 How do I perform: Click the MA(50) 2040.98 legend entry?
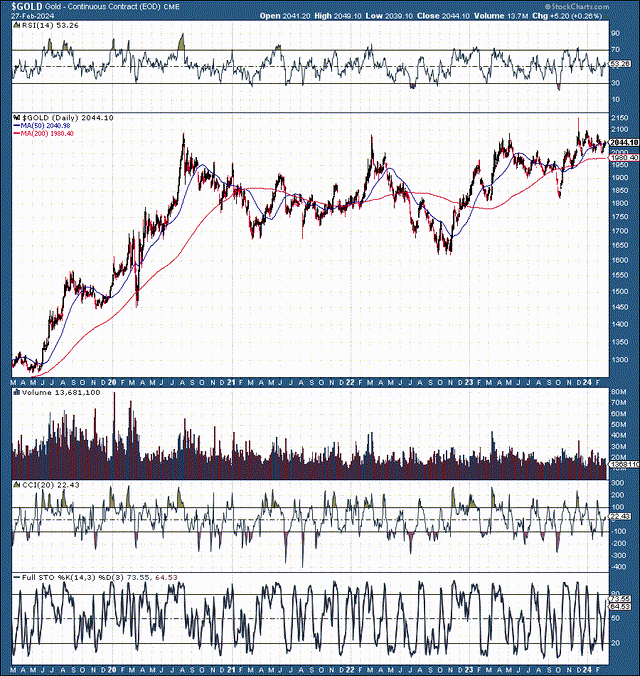click(x=45, y=125)
